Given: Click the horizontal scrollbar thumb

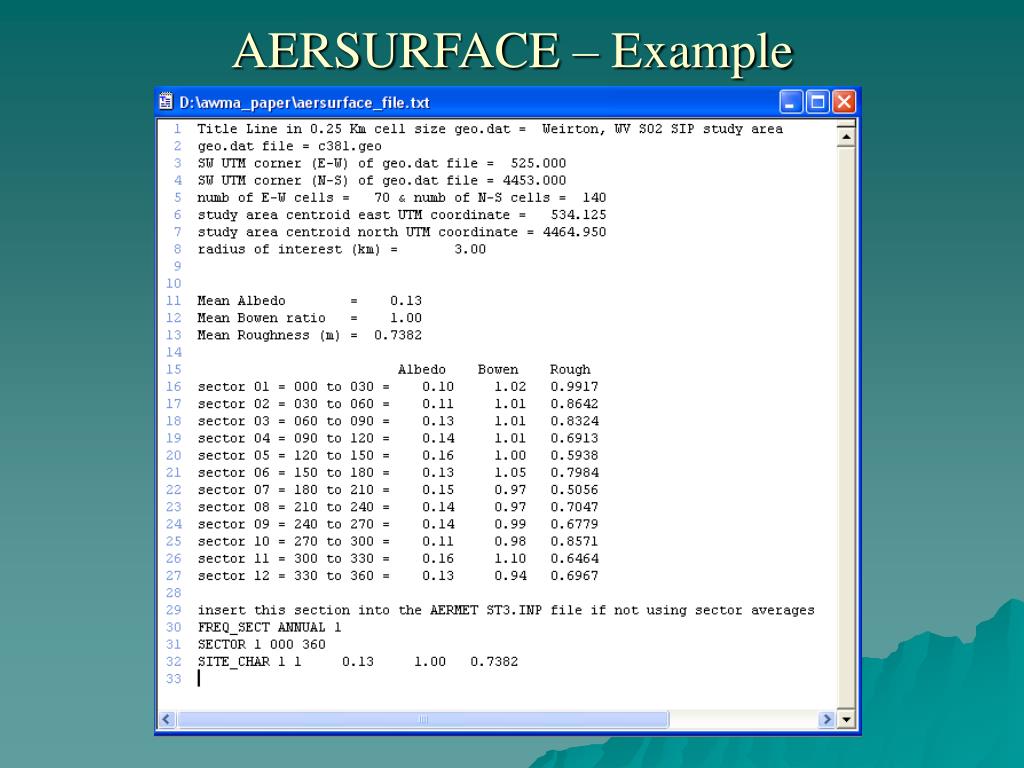Looking at the screenshot, I should pos(423,720).
